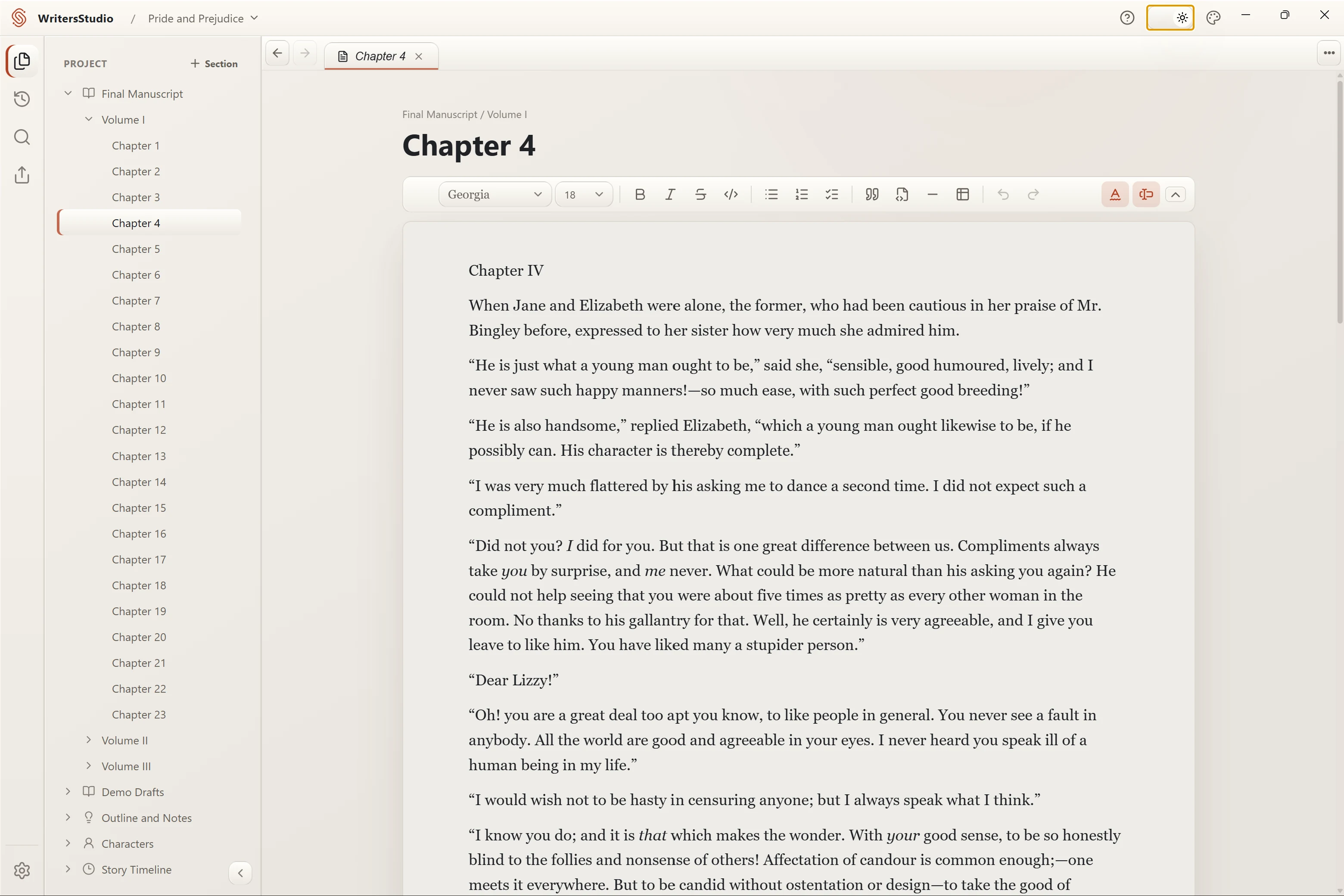Toggle the typewriter/focus mode button

(1146, 194)
